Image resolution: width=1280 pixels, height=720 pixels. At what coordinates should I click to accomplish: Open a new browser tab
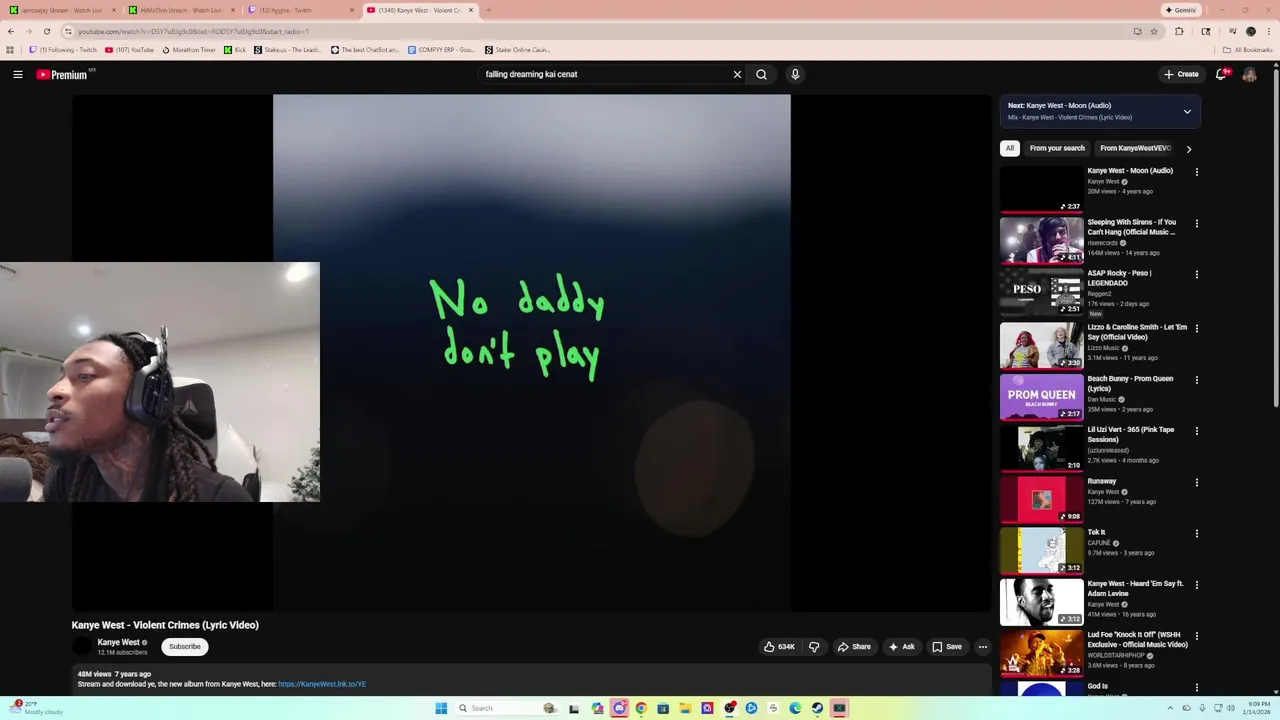click(x=488, y=10)
